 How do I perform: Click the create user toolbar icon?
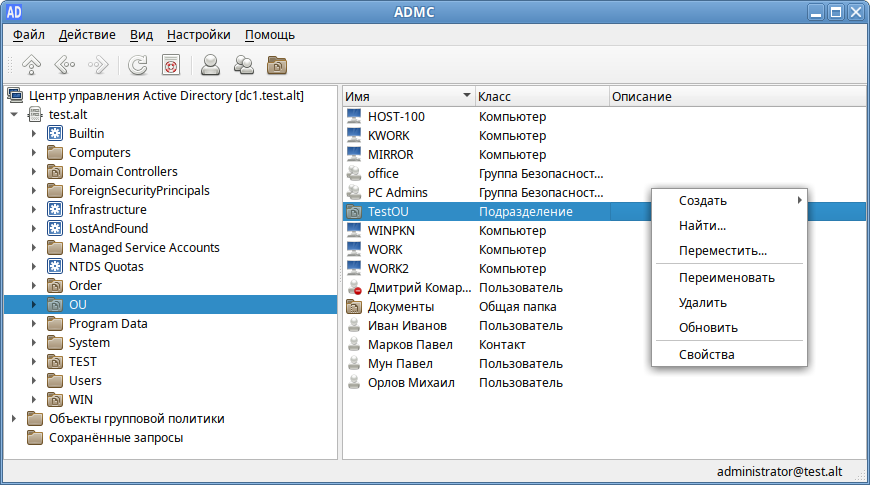(210, 65)
